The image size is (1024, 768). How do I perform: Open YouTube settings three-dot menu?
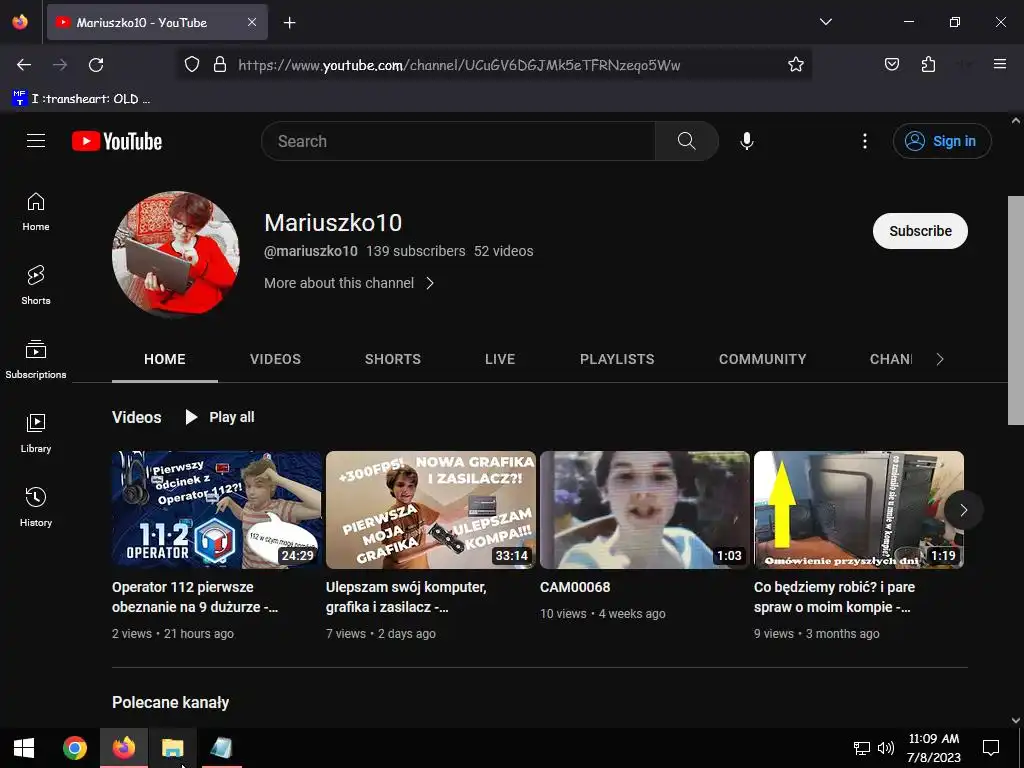pos(865,141)
